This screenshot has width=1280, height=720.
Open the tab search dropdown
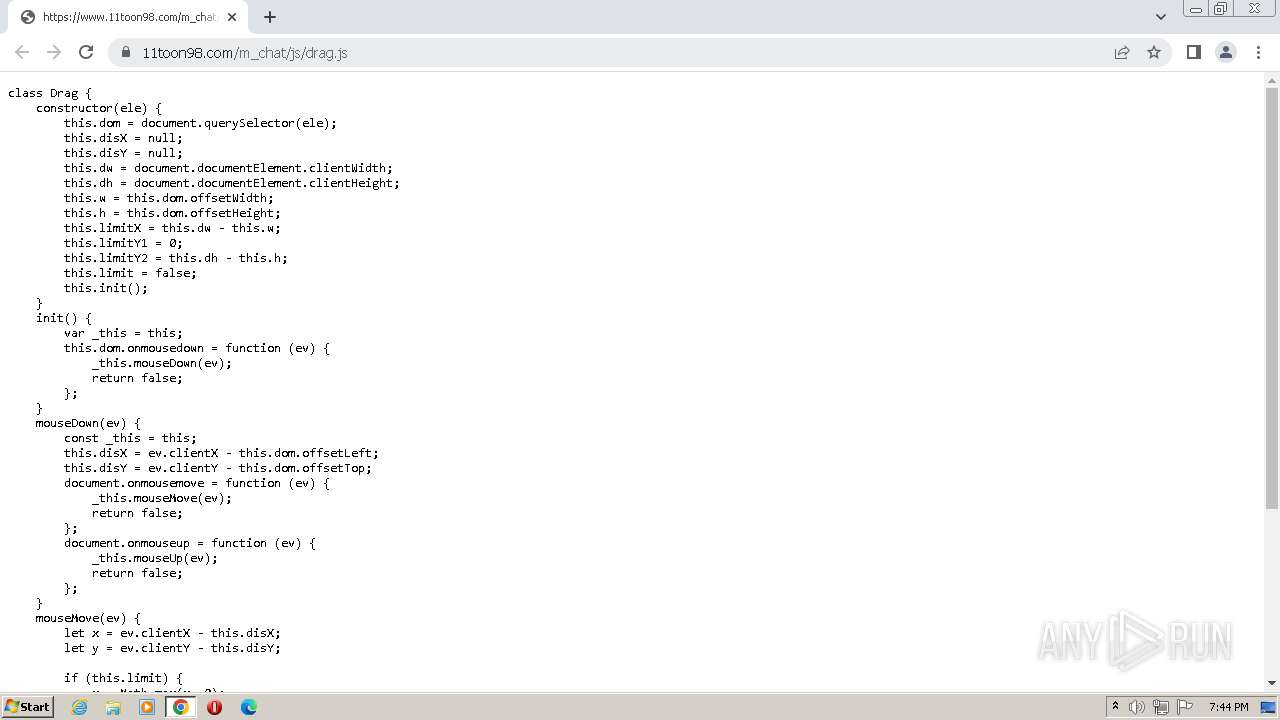point(1160,17)
